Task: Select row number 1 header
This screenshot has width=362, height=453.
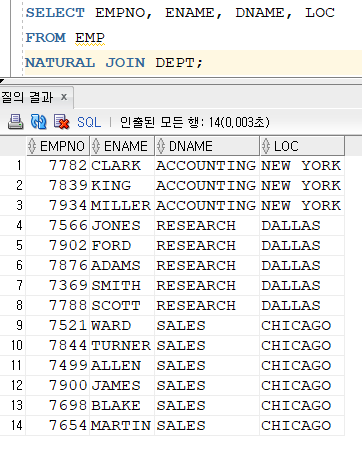Action: click(x=13, y=165)
